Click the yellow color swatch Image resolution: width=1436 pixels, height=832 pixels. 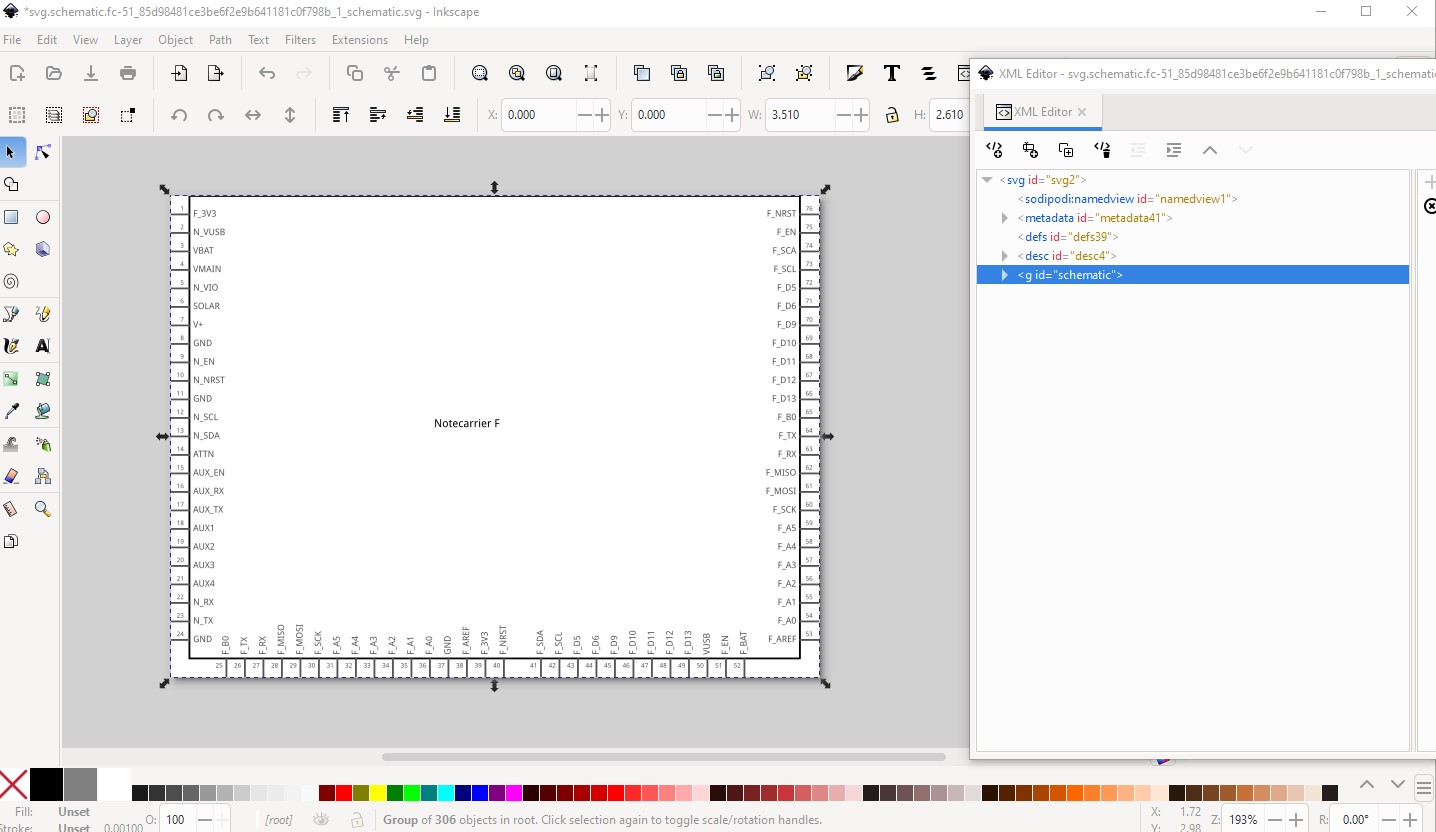[378, 793]
